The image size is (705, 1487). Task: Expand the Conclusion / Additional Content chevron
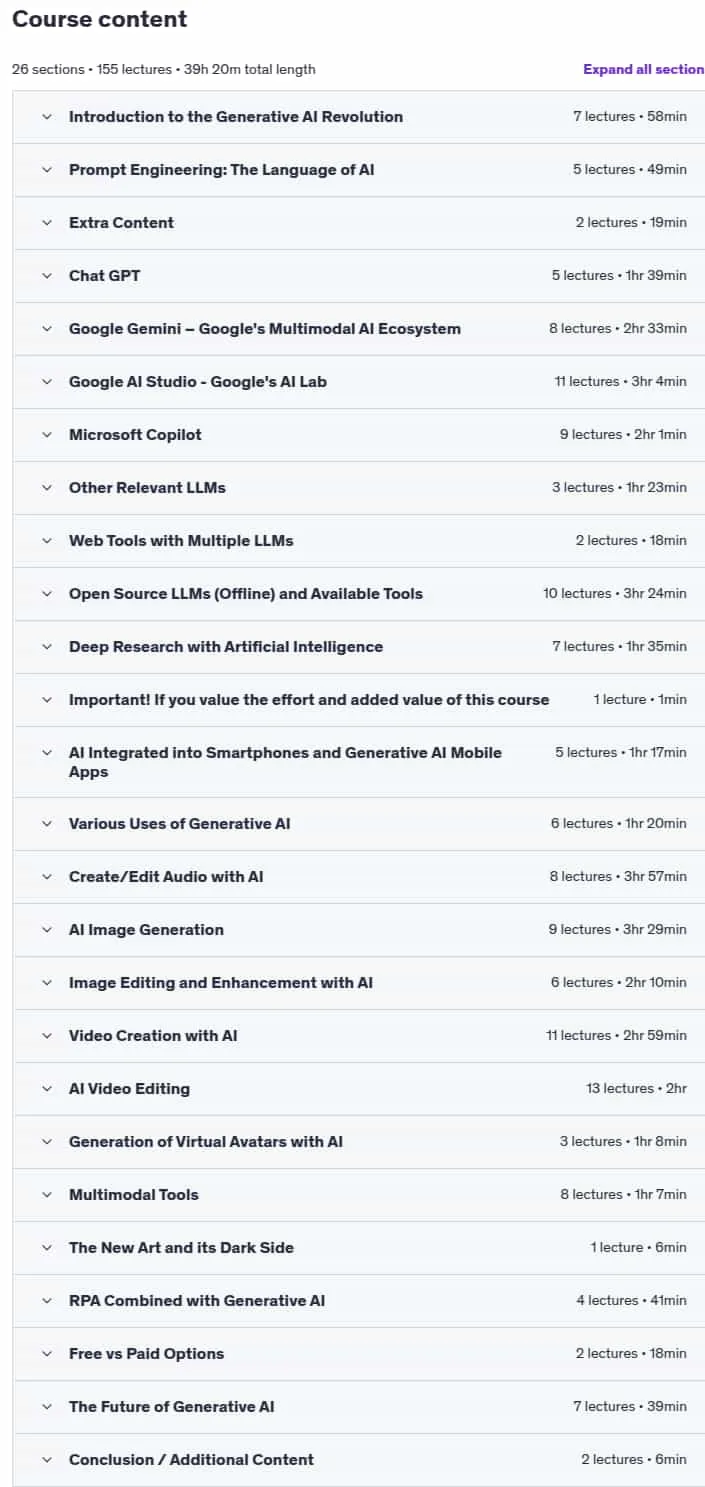[46, 1460]
